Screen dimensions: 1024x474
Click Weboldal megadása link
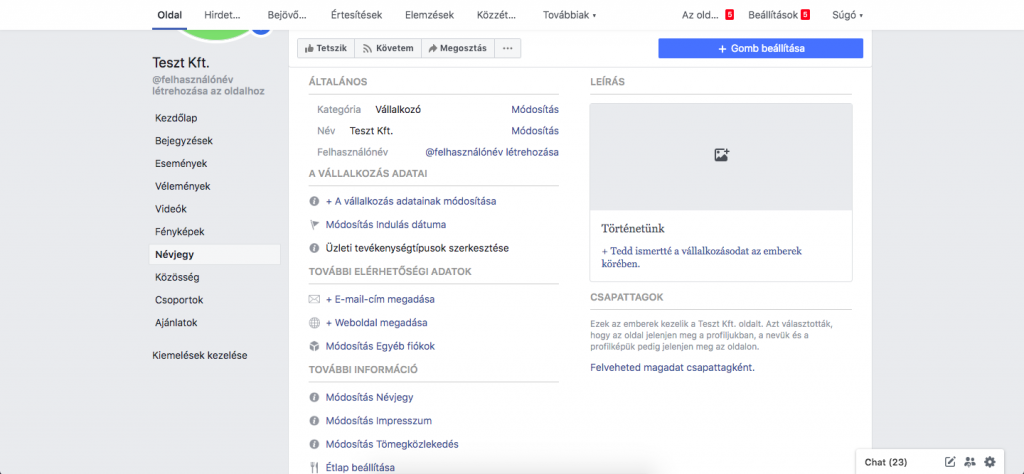(x=377, y=323)
